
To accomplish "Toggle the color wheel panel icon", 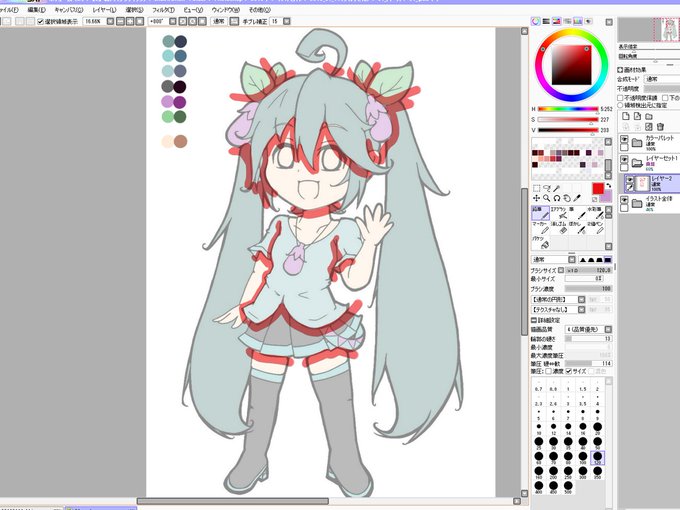I will coord(536,21).
